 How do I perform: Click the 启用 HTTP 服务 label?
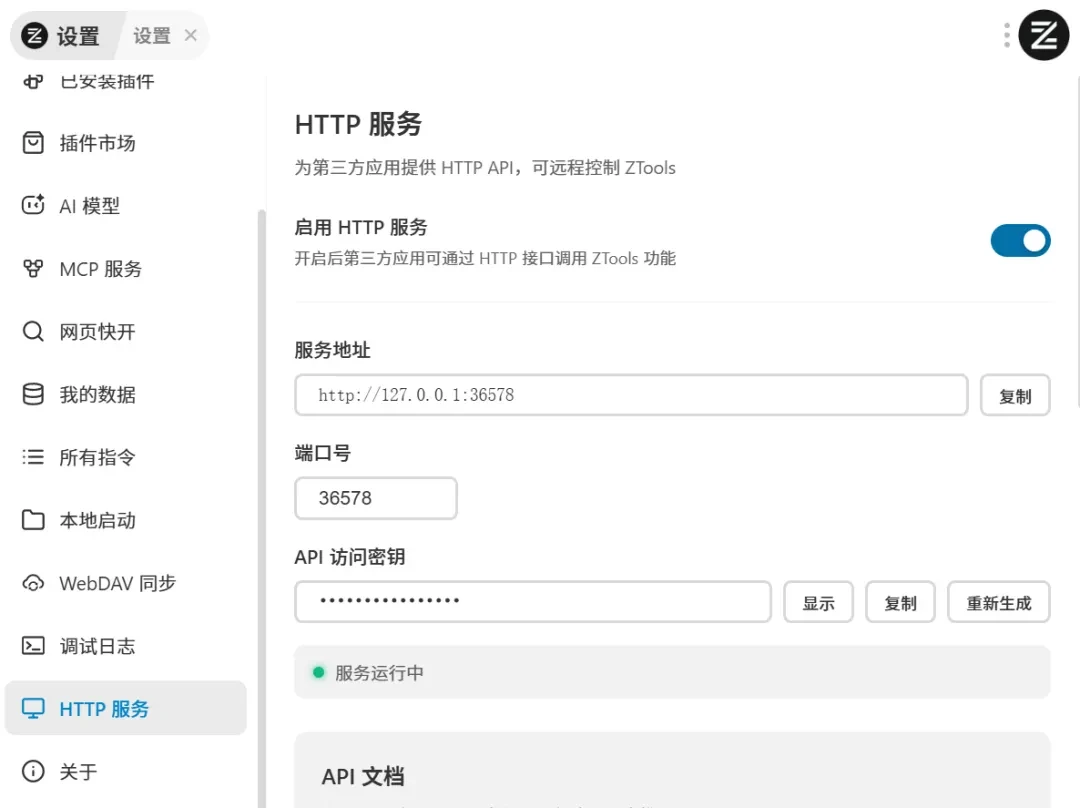pos(361,227)
